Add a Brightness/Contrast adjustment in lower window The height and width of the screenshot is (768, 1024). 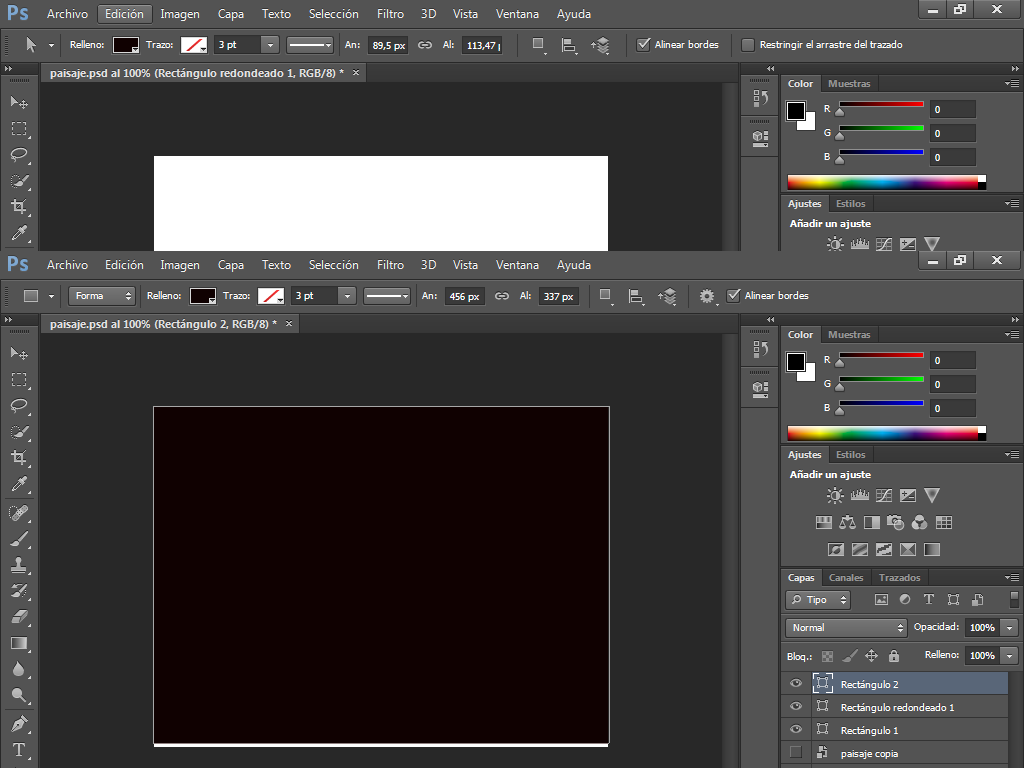pyautogui.click(x=835, y=496)
